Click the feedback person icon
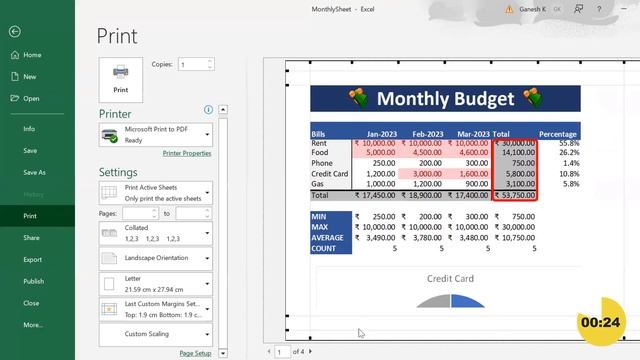 [x=578, y=9]
